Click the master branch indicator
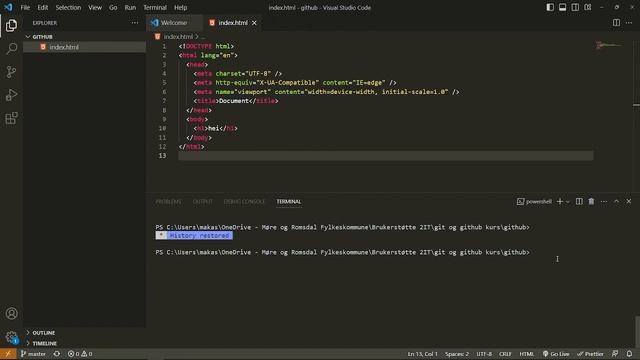Viewport: 640px width, 360px height. (33, 354)
